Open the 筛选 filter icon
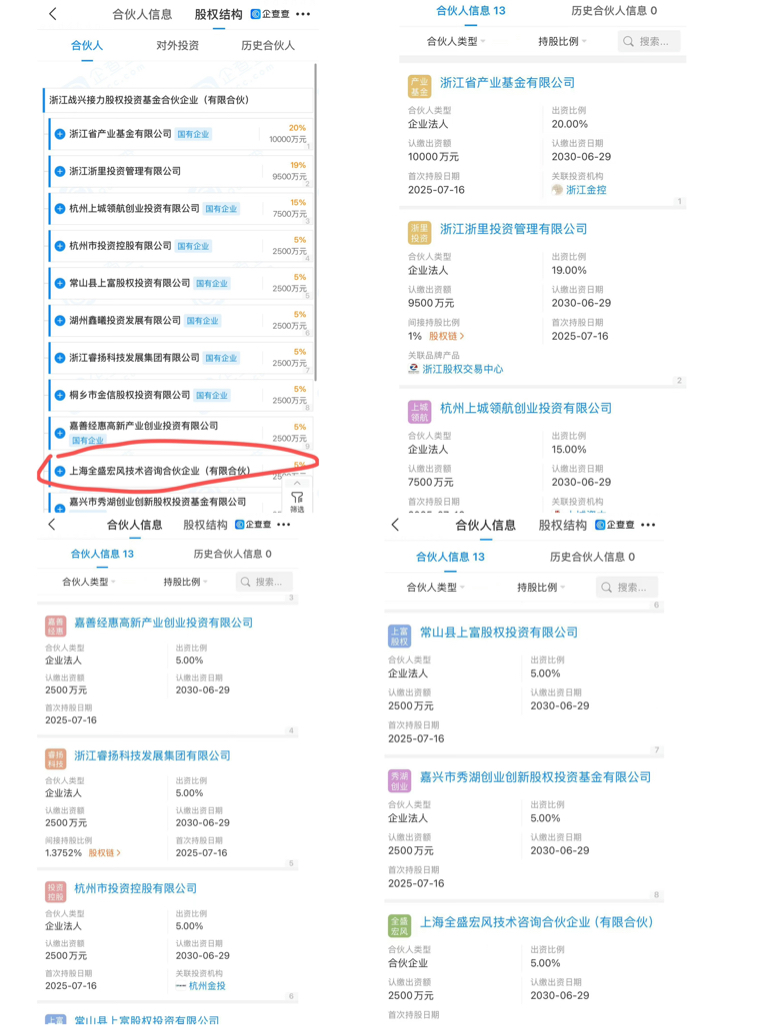 click(297, 502)
